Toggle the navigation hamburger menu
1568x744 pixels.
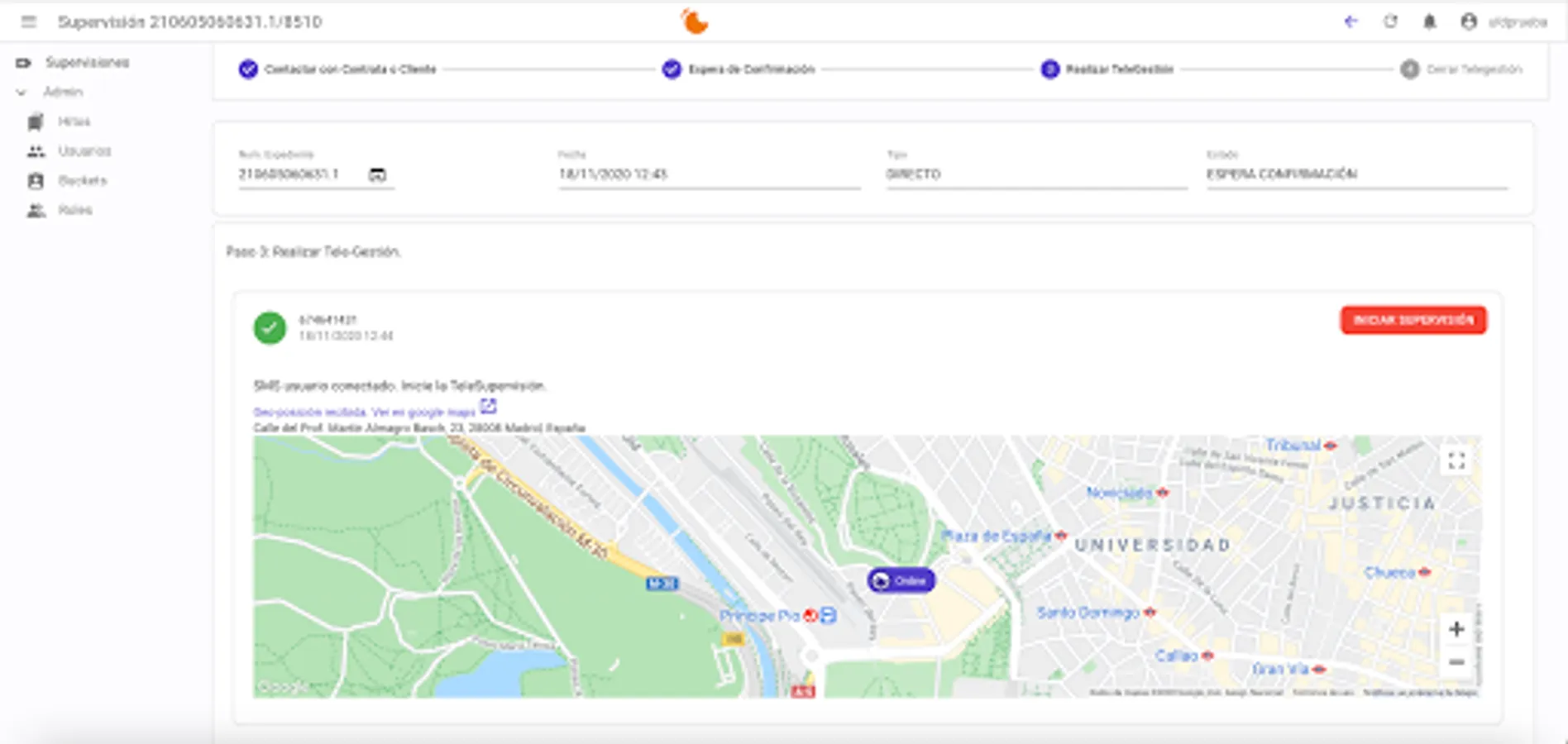coord(28,22)
